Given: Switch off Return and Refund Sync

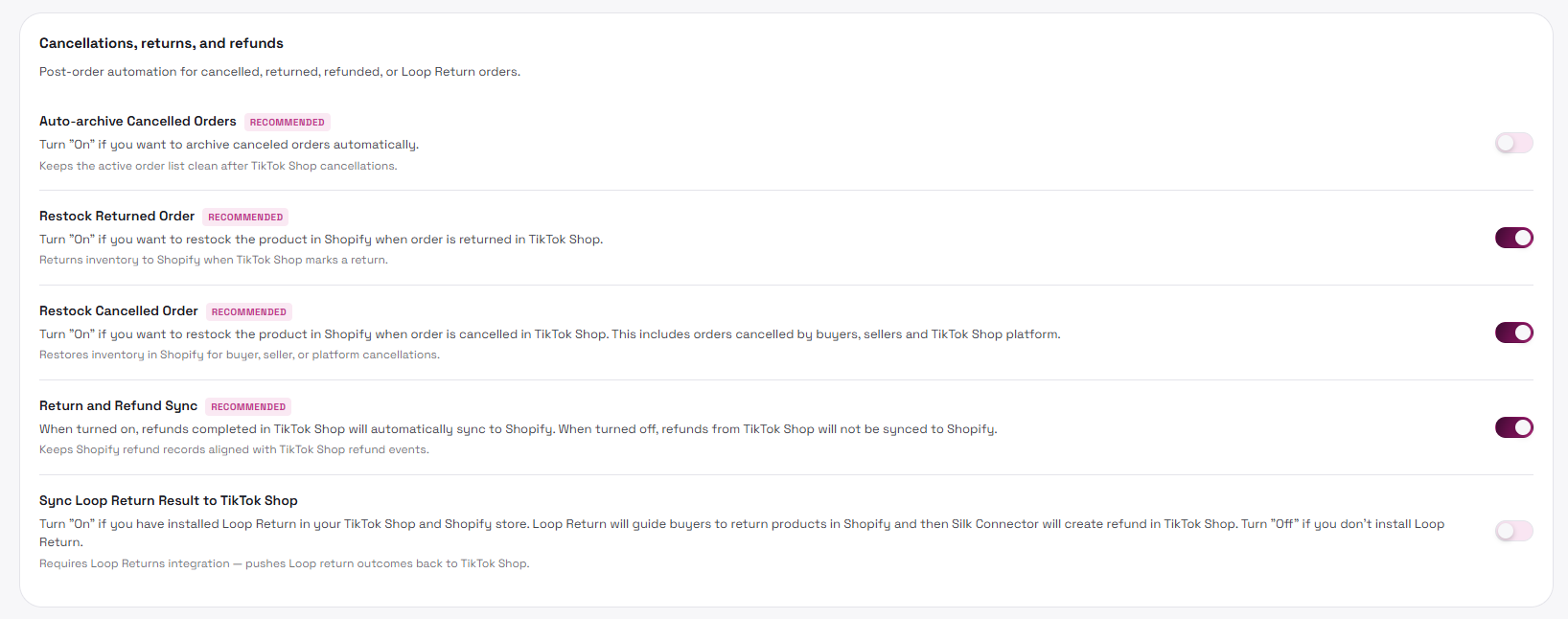Looking at the screenshot, I should 1513,427.
